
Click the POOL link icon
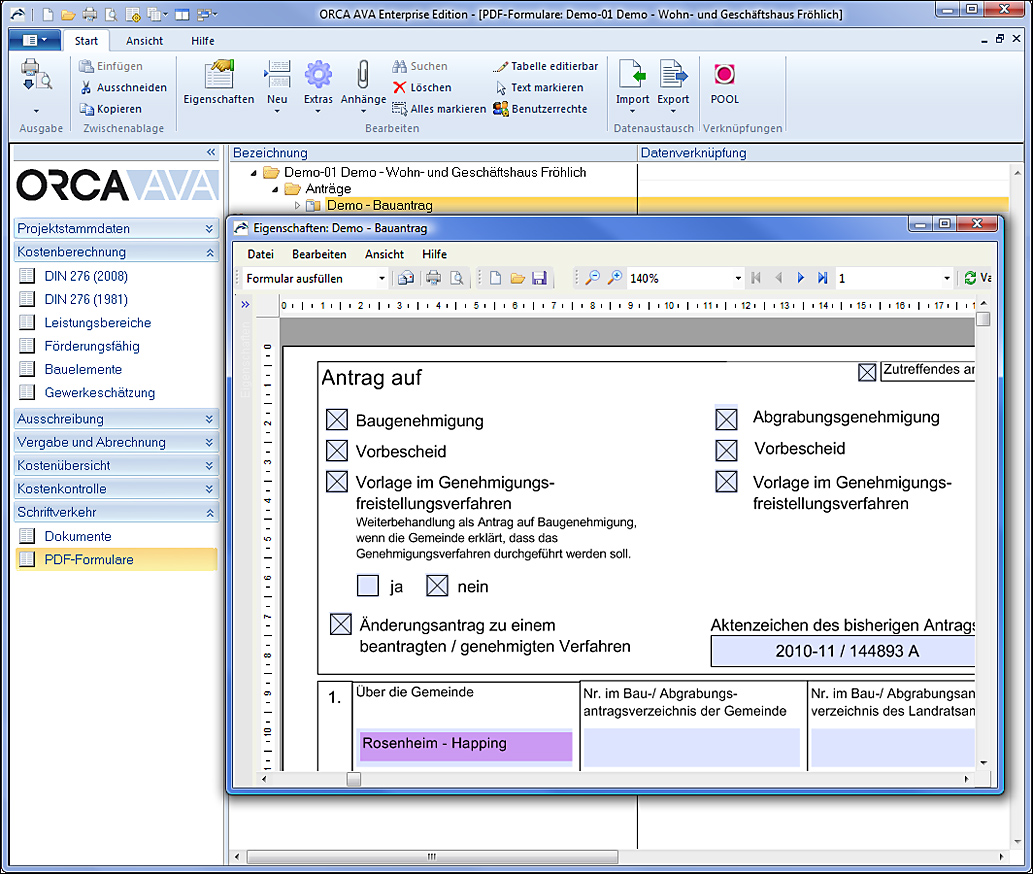(x=724, y=78)
